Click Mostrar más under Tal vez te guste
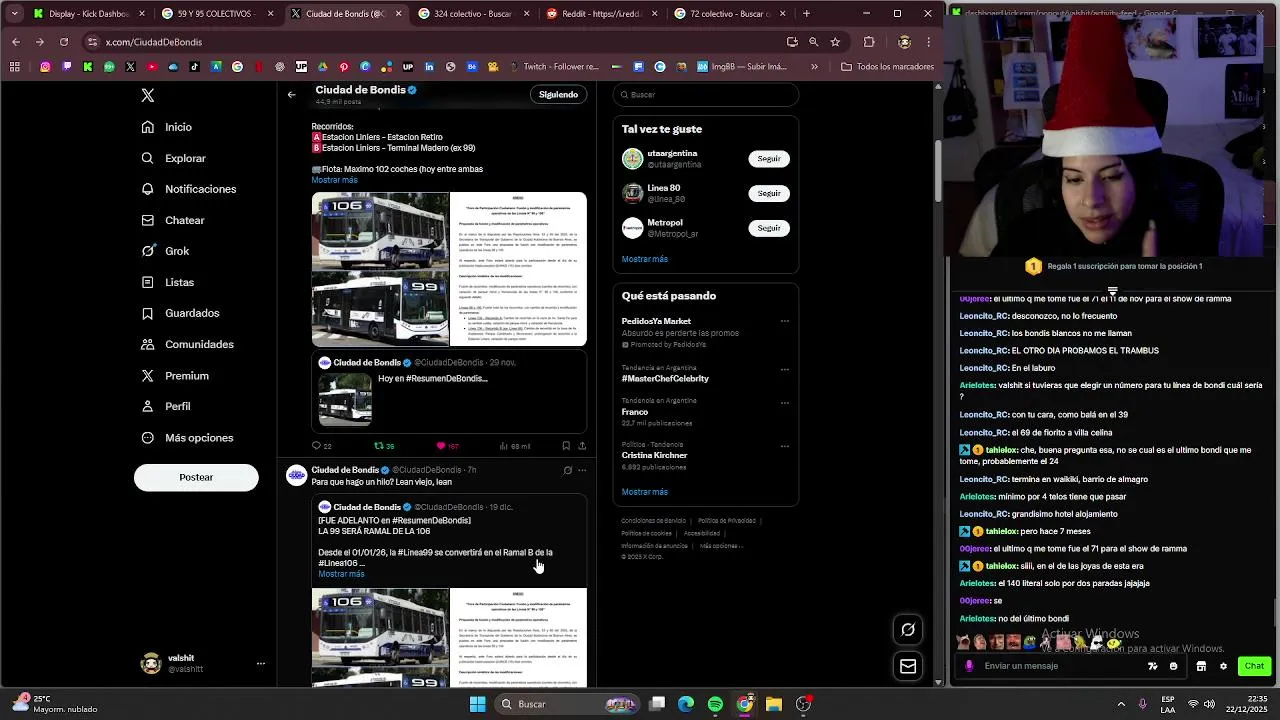Screen dimensions: 1280x720 click(645, 259)
